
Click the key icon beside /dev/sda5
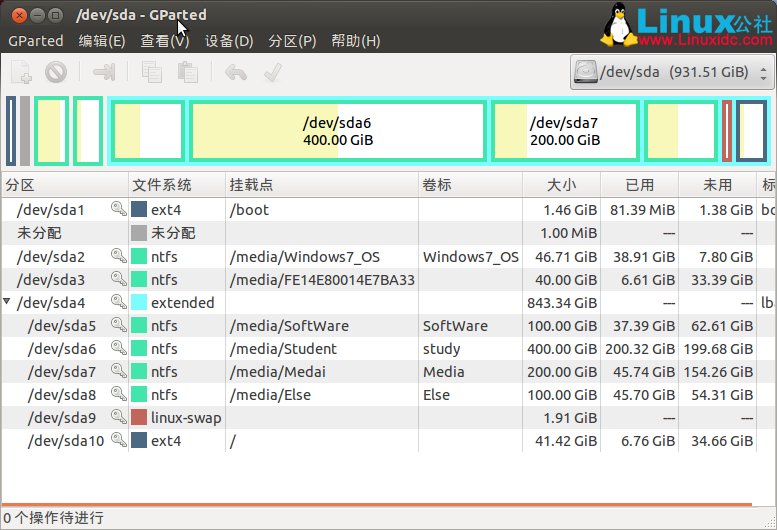click(x=118, y=325)
